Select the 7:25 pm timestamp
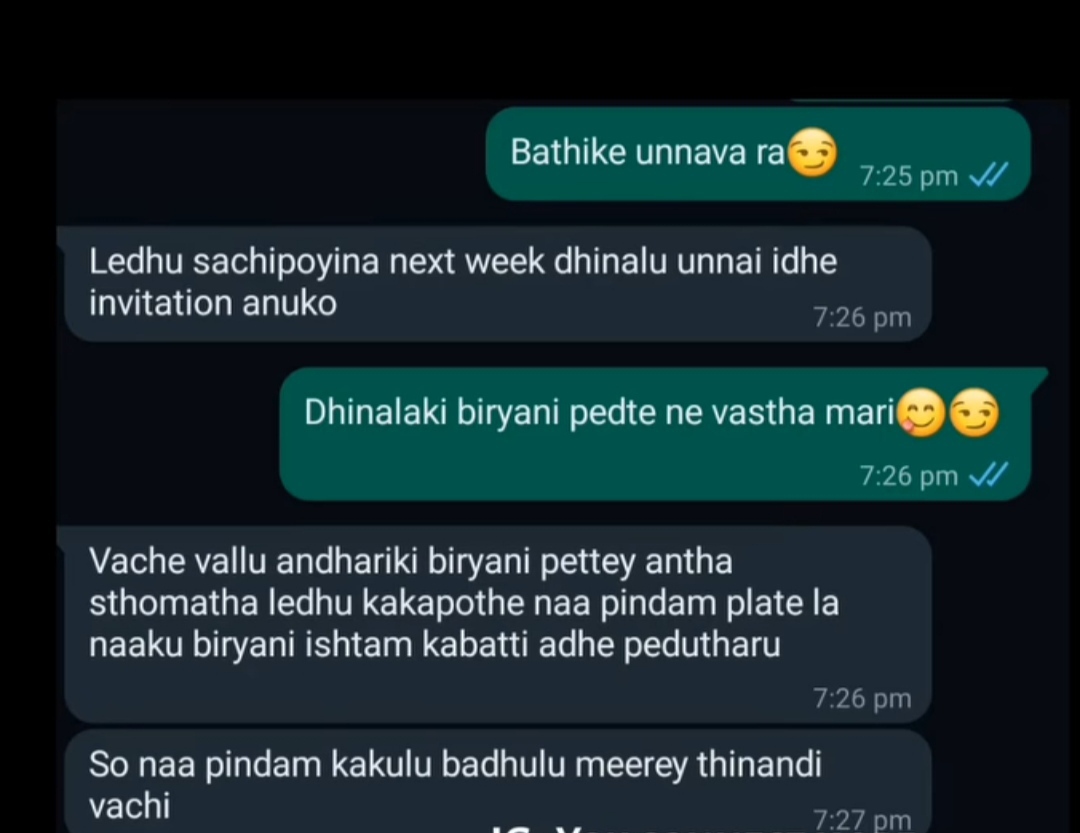 pyautogui.click(x=908, y=176)
